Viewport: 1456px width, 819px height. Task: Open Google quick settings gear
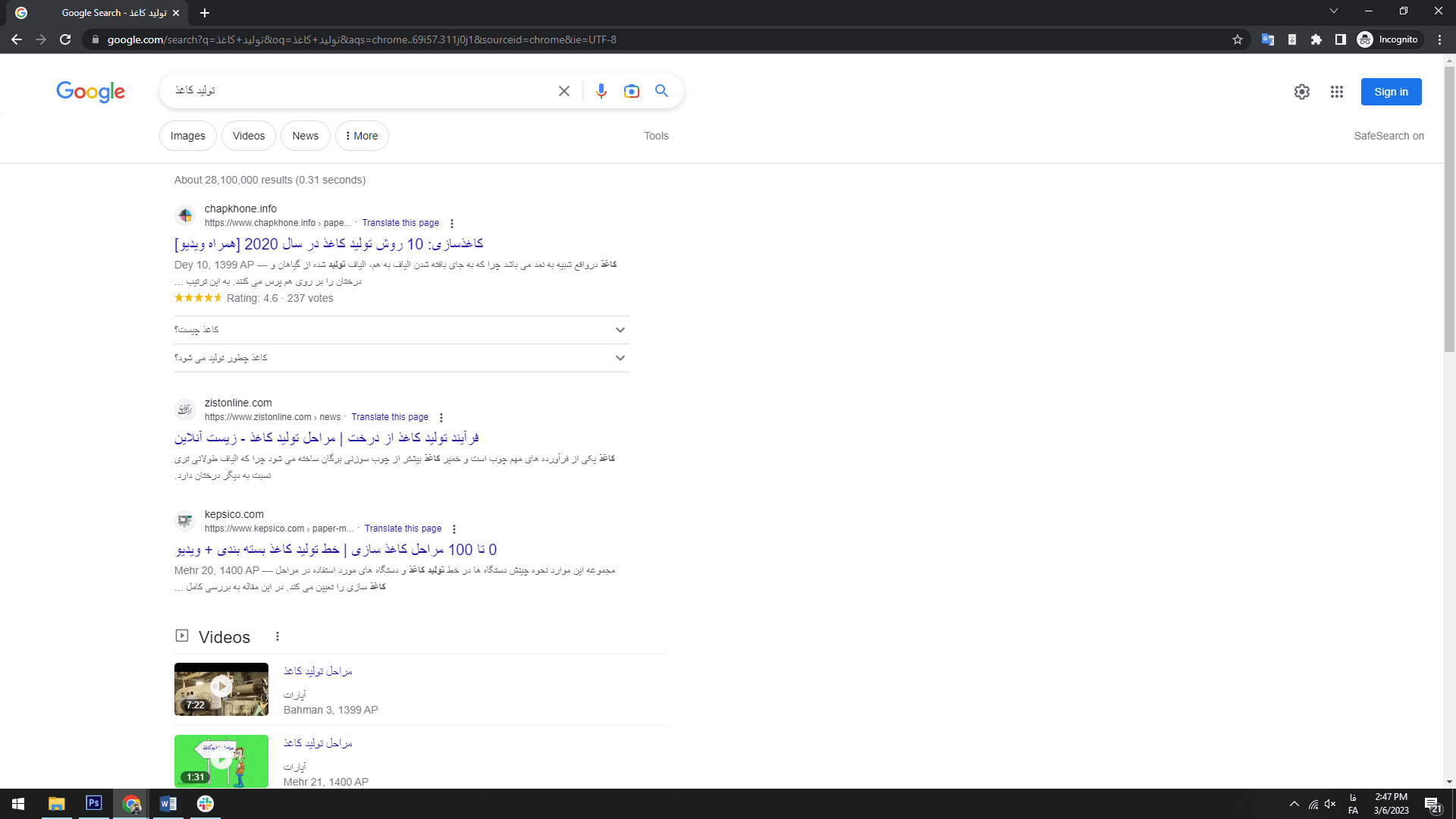point(1302,92)
